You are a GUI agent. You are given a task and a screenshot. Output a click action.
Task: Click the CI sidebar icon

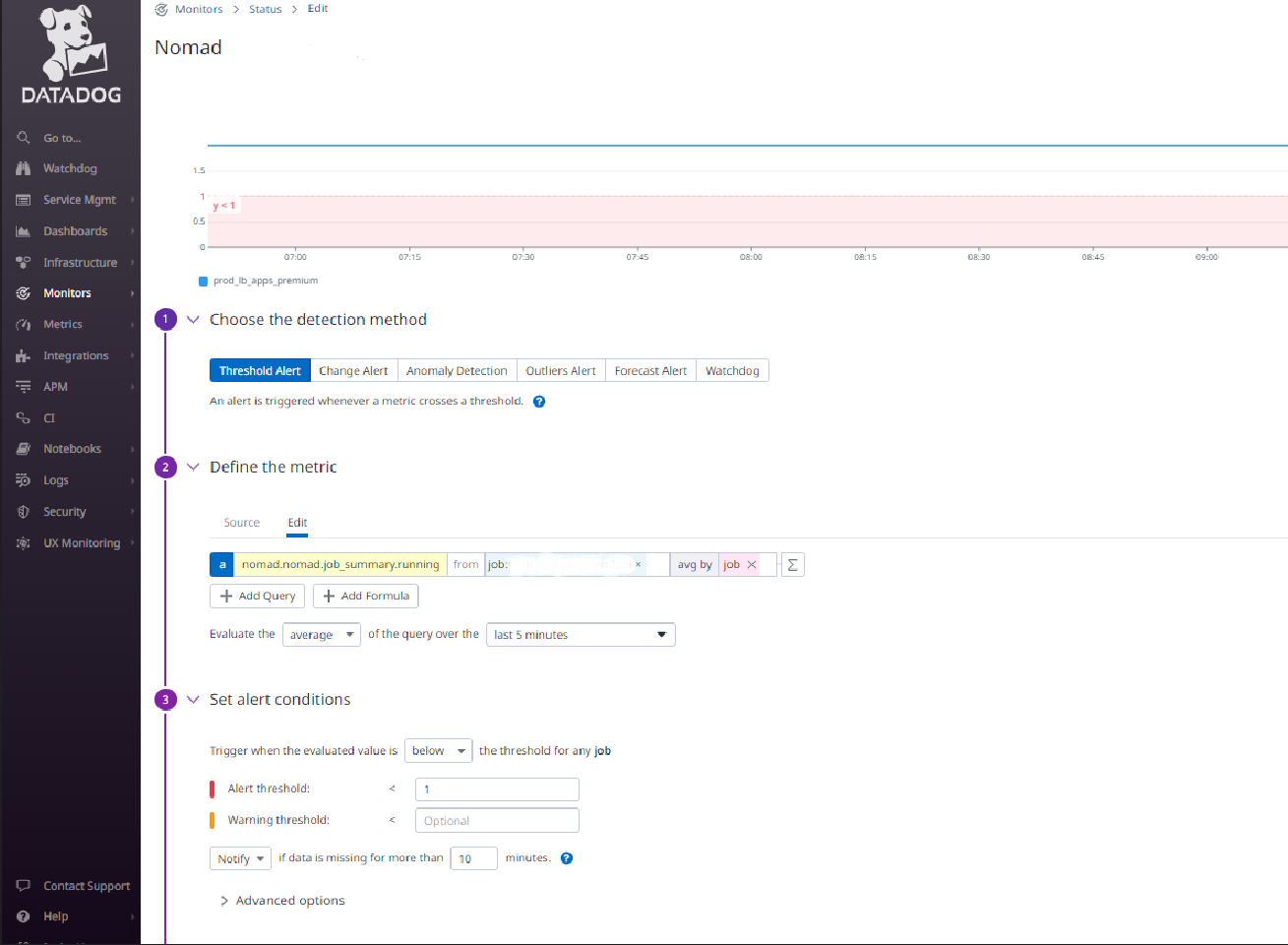[23, 418]
